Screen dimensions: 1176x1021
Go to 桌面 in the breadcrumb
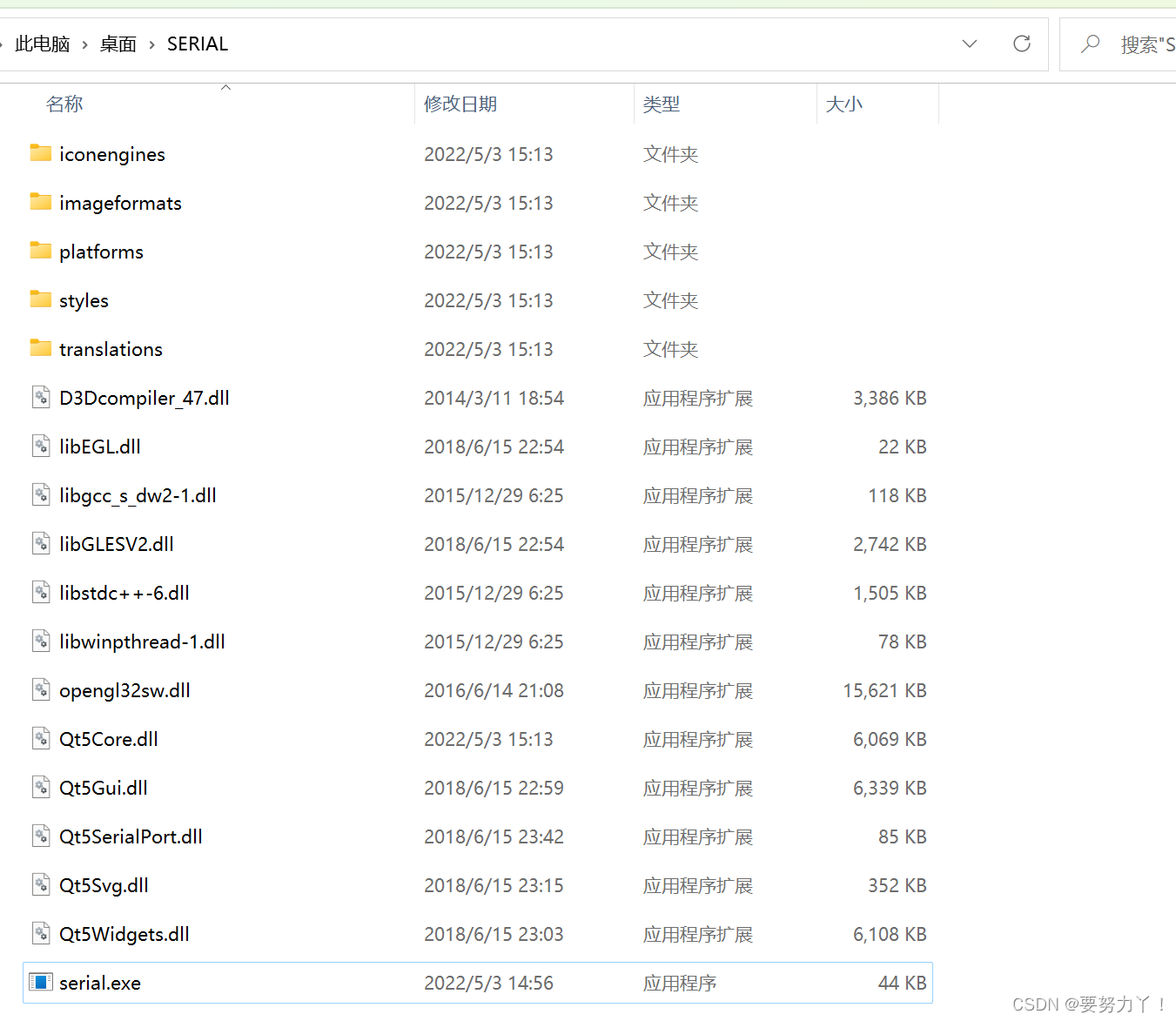click(x=118, y=44)
